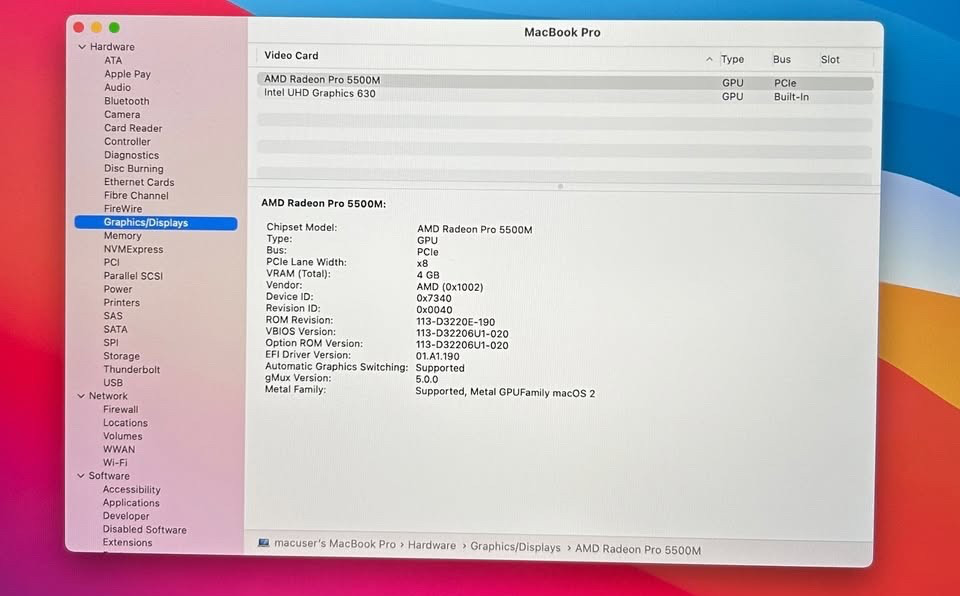The height and width of the screenshot is (596, 960).
Task: Sort by the Type column header
Action: 732,59
